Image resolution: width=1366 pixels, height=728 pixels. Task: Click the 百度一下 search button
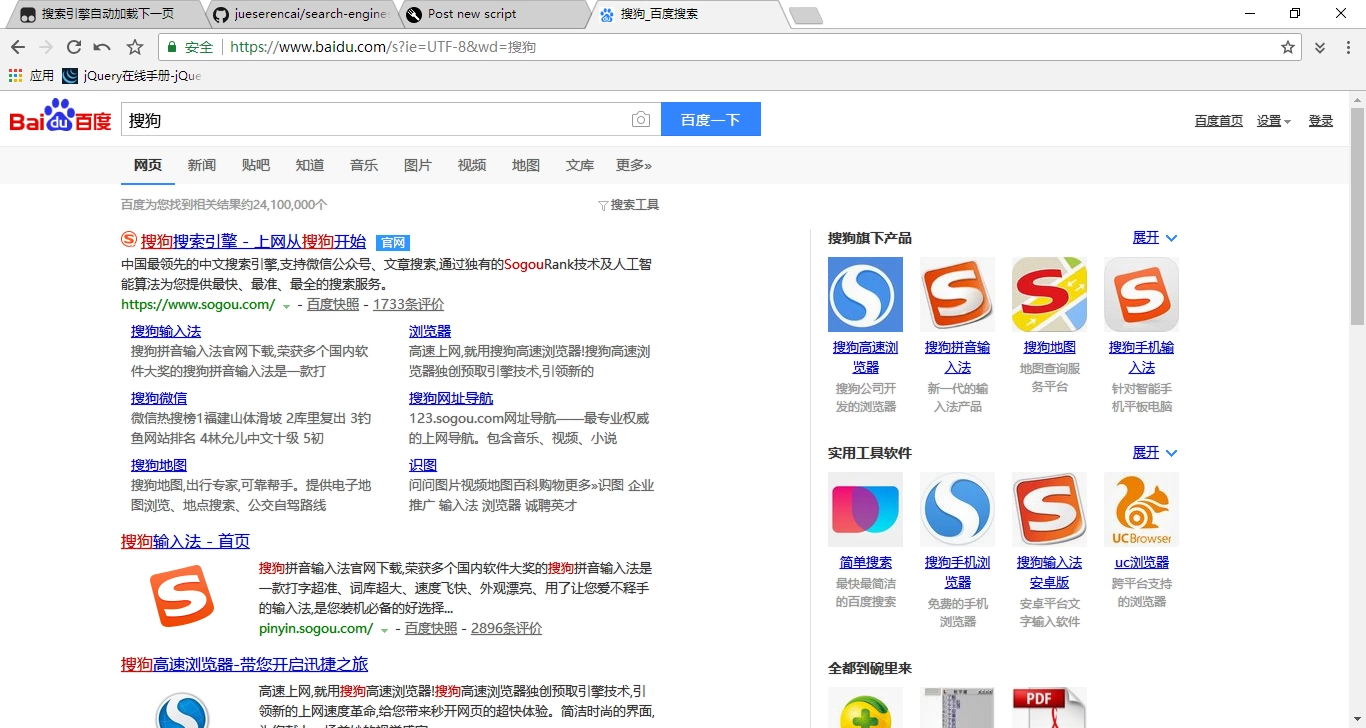[x=710, y=120]
